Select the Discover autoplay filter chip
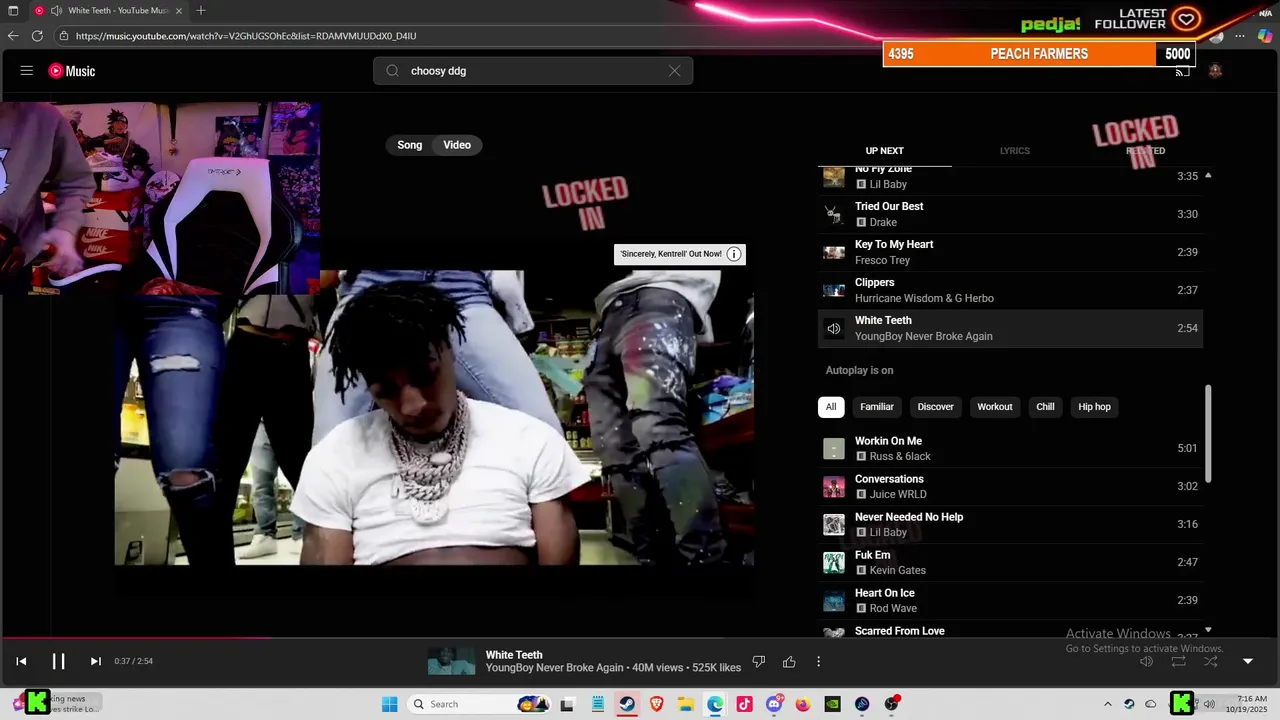This screenshot has width=1280, height=720. tap(936, 407)
